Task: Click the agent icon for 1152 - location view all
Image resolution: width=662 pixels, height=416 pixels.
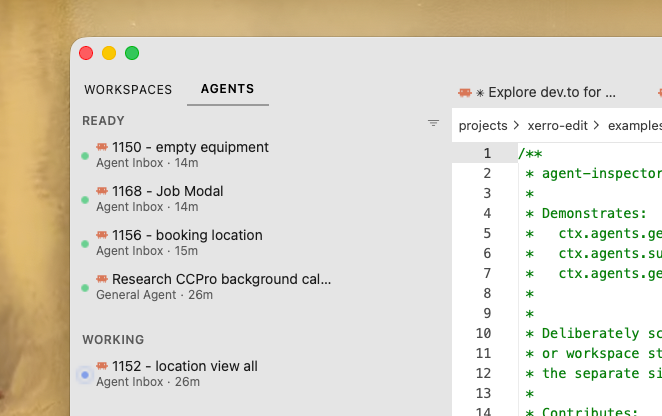Action: coord(102,365)
